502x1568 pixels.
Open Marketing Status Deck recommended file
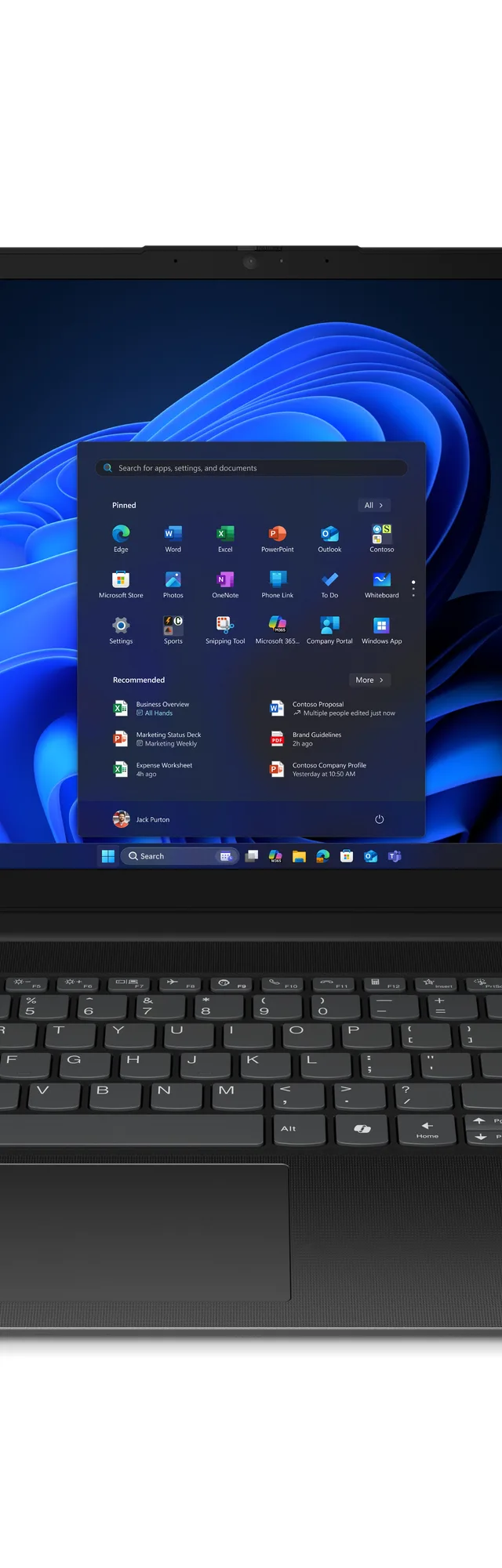click(158, 739)
